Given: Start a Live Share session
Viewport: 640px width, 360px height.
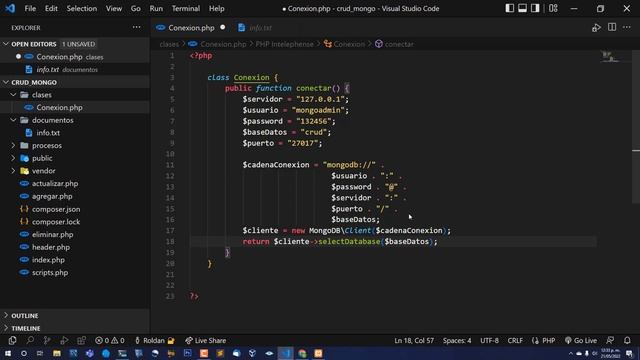Looking at the screenshot, I should coord(205,340).
